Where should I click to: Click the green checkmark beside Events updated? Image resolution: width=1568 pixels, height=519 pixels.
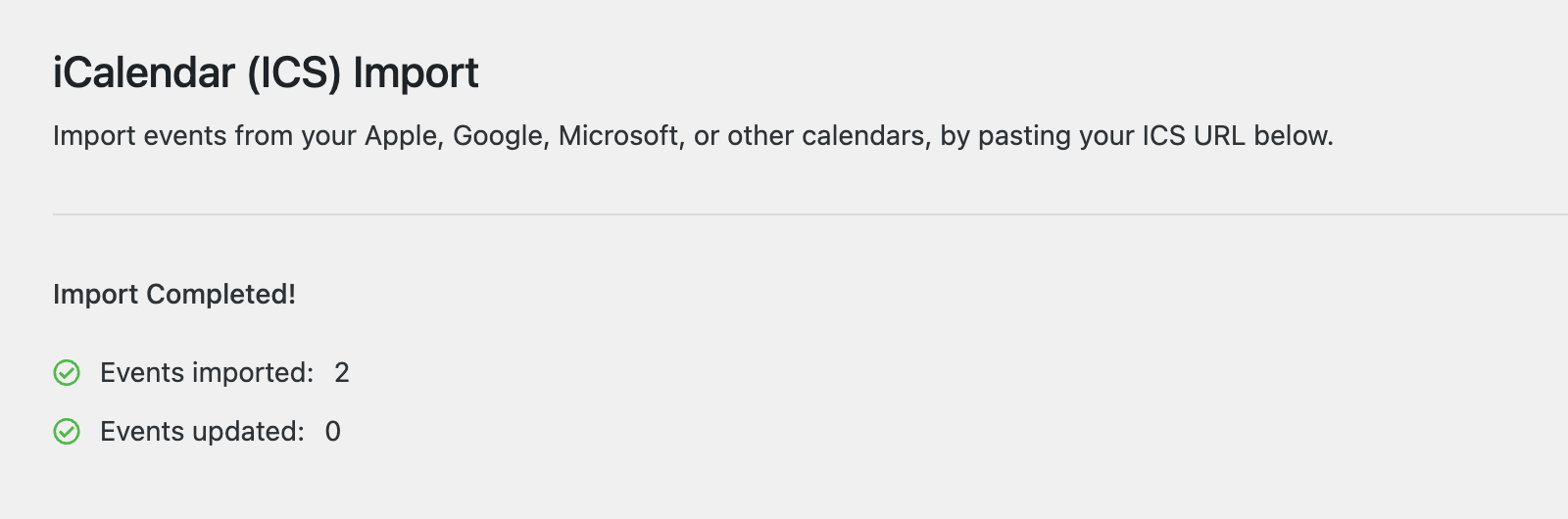67,432
